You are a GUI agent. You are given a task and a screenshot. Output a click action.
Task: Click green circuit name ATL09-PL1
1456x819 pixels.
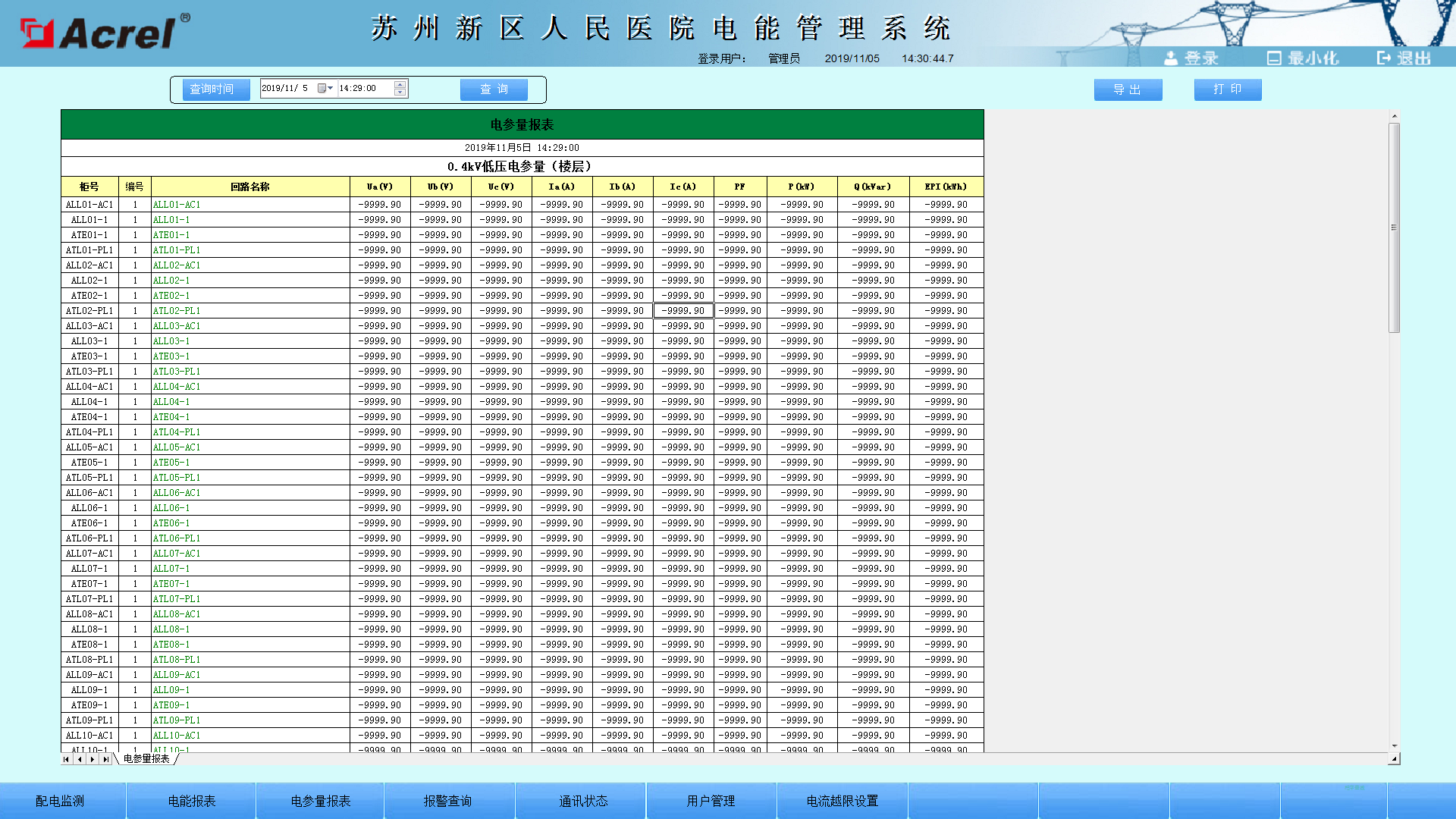click(177, 720)
